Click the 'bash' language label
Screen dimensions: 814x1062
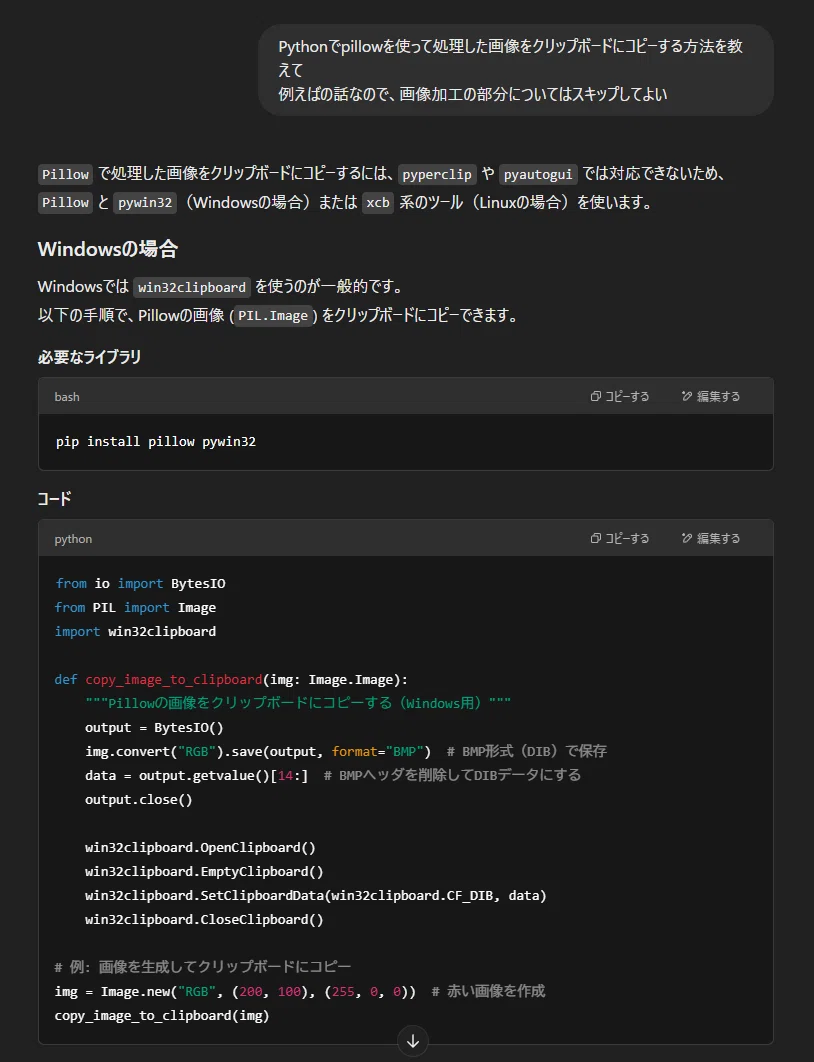point(67,397)
